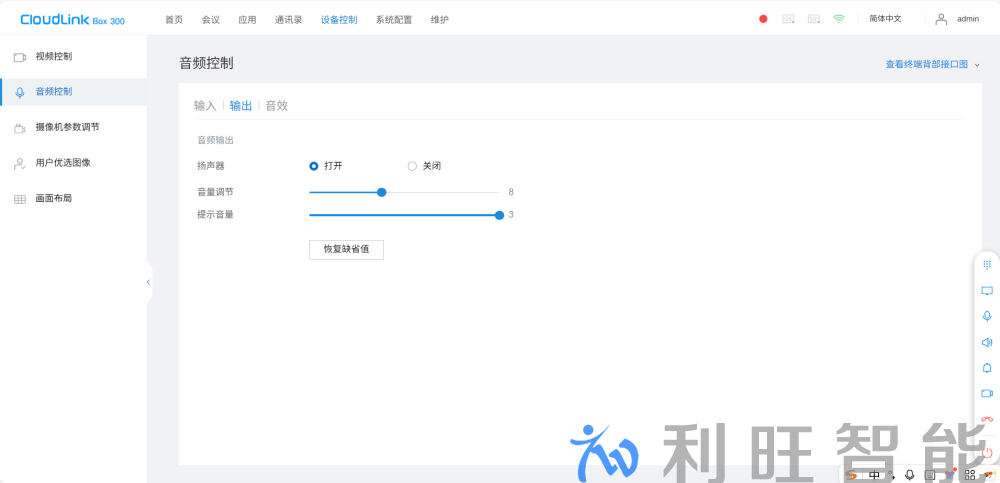Open the dial pad from floating toolbar

click(x=987, y=265)
